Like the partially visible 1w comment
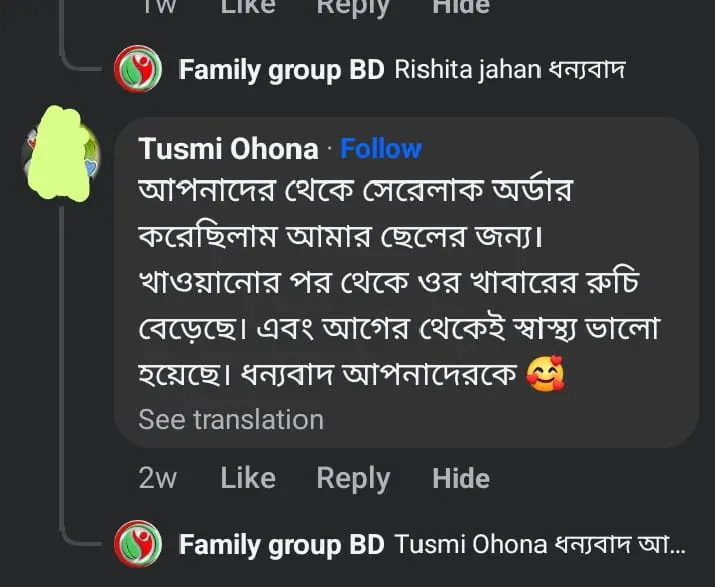The width and height of the screenshot is (715, 587). 248,6
